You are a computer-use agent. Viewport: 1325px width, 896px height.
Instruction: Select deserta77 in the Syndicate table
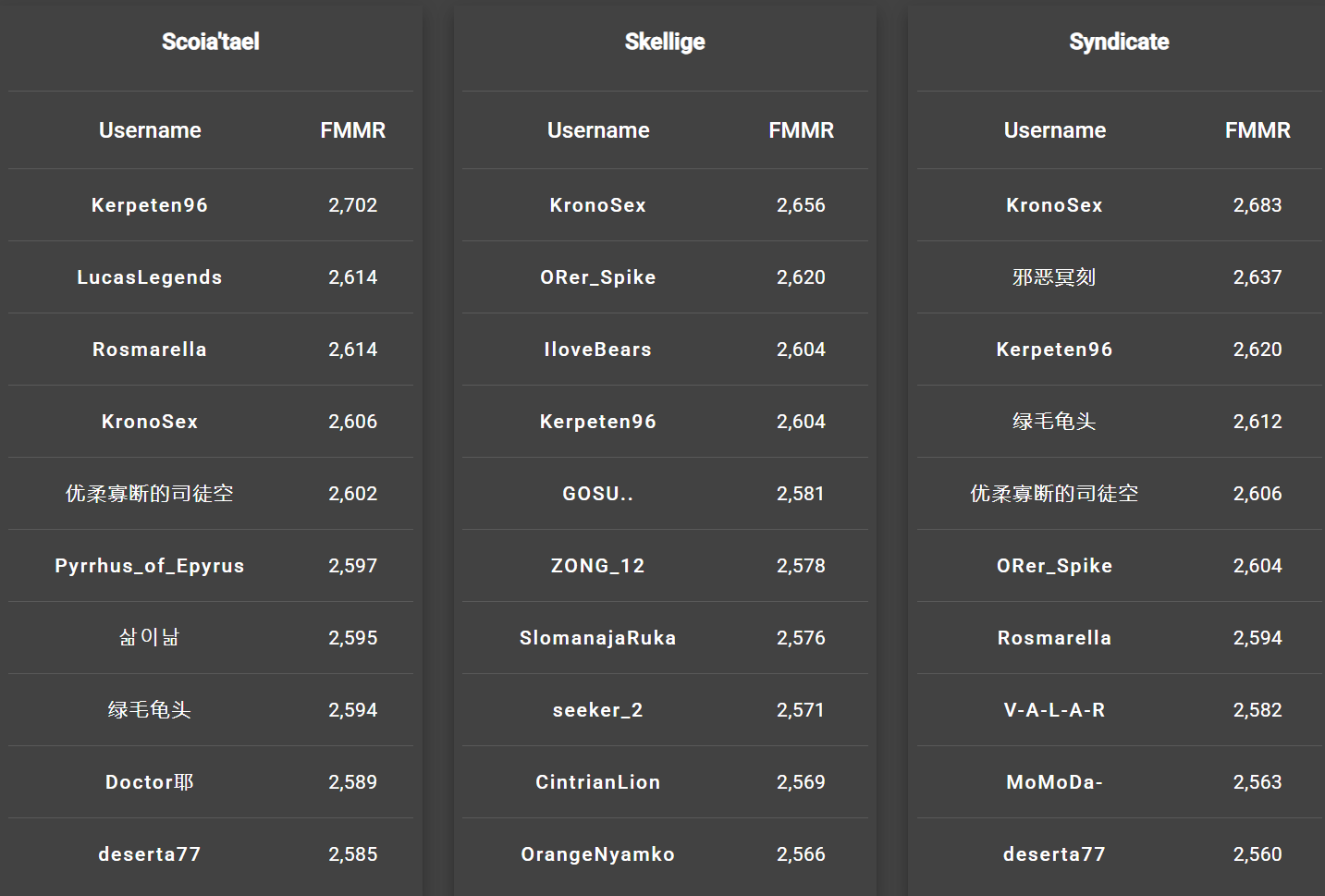tap(1054, 854)
